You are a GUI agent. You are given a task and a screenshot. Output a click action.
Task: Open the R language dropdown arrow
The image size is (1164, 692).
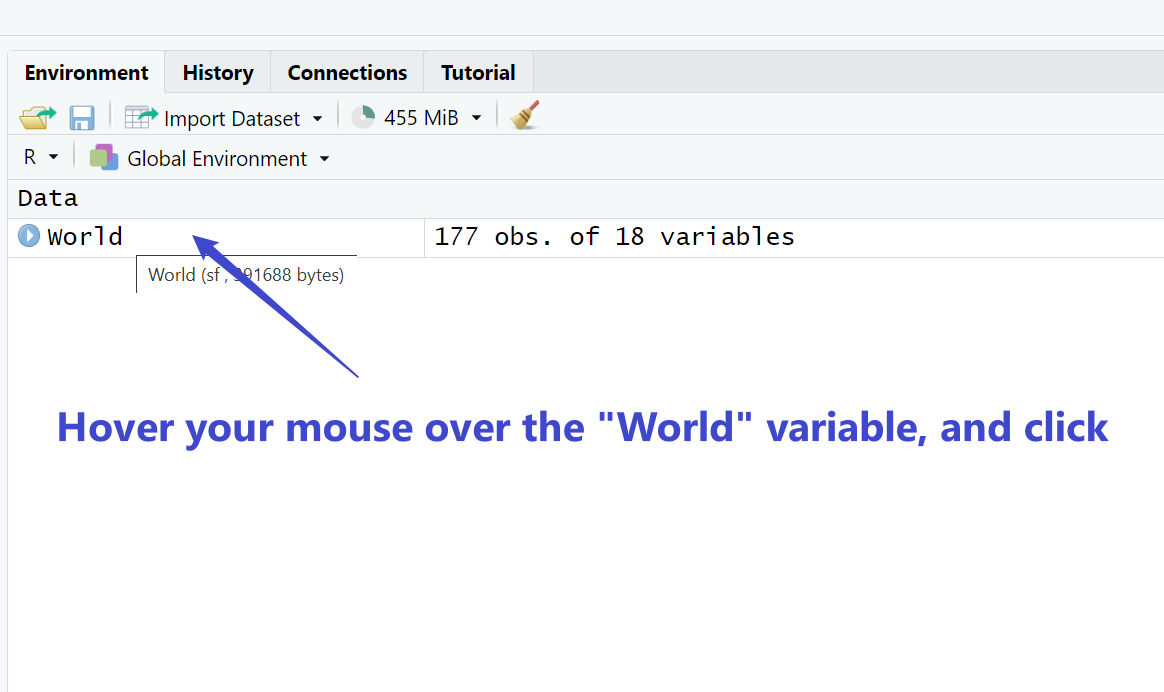(53, 158)
